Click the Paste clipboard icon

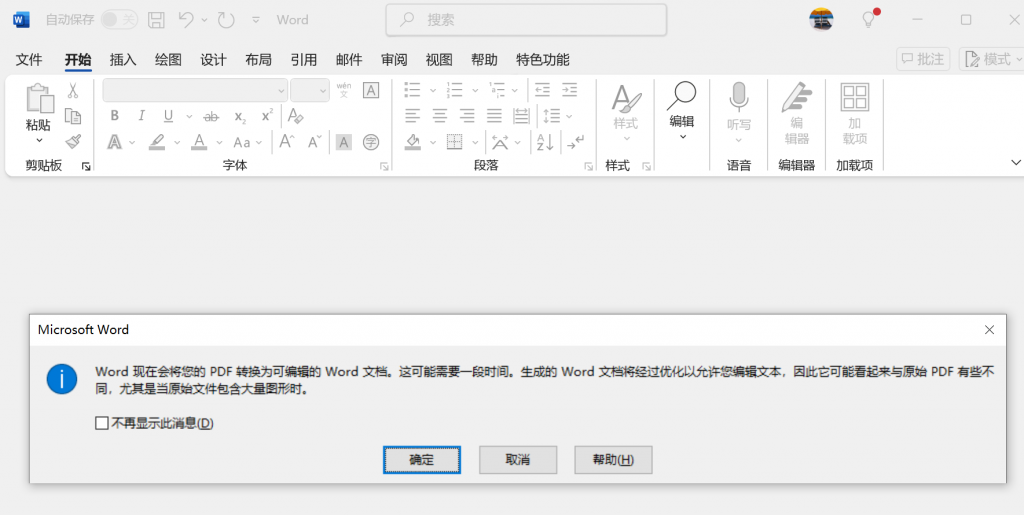click(39, 99)
